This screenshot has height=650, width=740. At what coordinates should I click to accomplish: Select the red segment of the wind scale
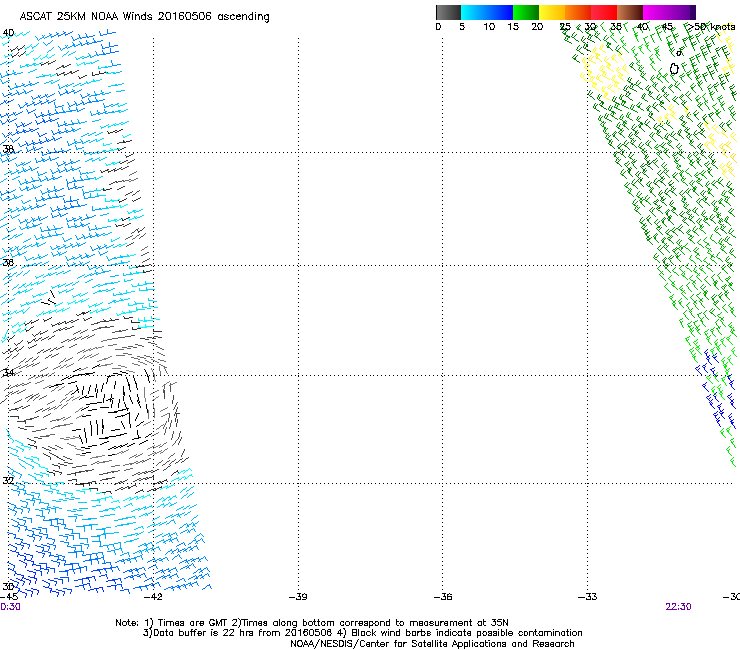click(604, 12)
